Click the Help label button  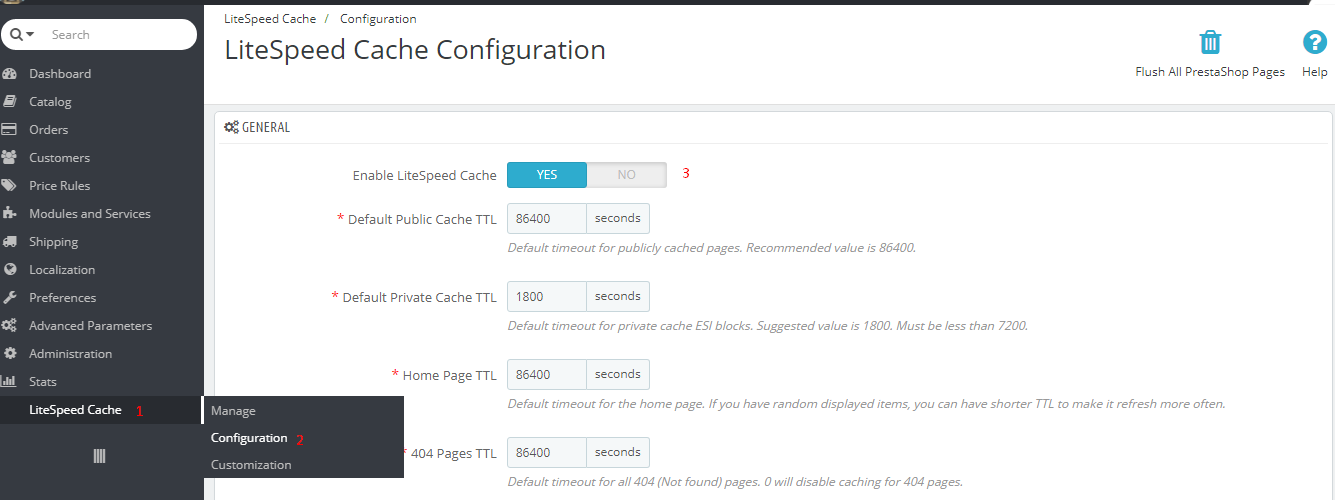[1315, 72]
